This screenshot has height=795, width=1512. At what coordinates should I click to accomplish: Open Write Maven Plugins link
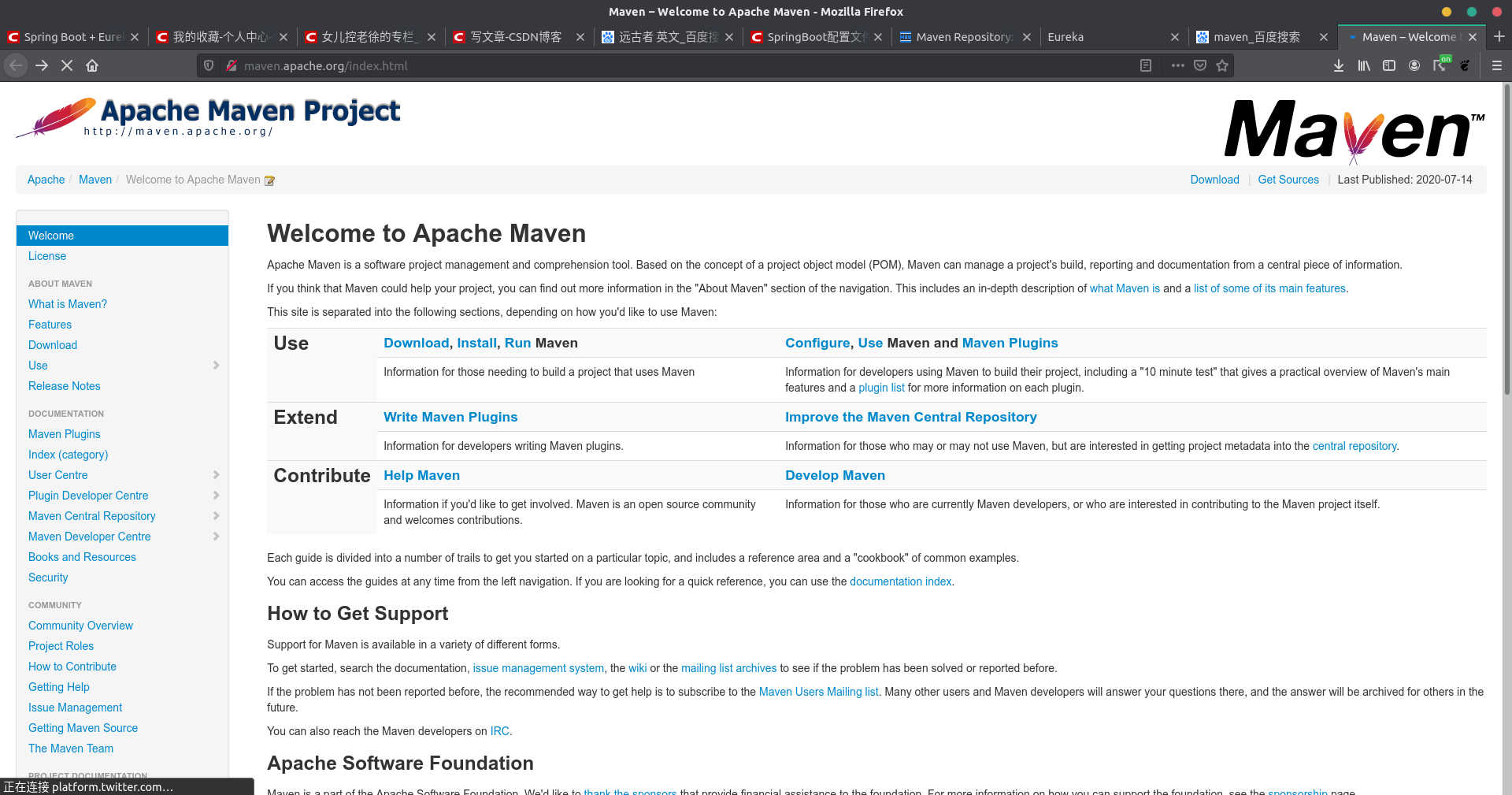click(450, 417)
